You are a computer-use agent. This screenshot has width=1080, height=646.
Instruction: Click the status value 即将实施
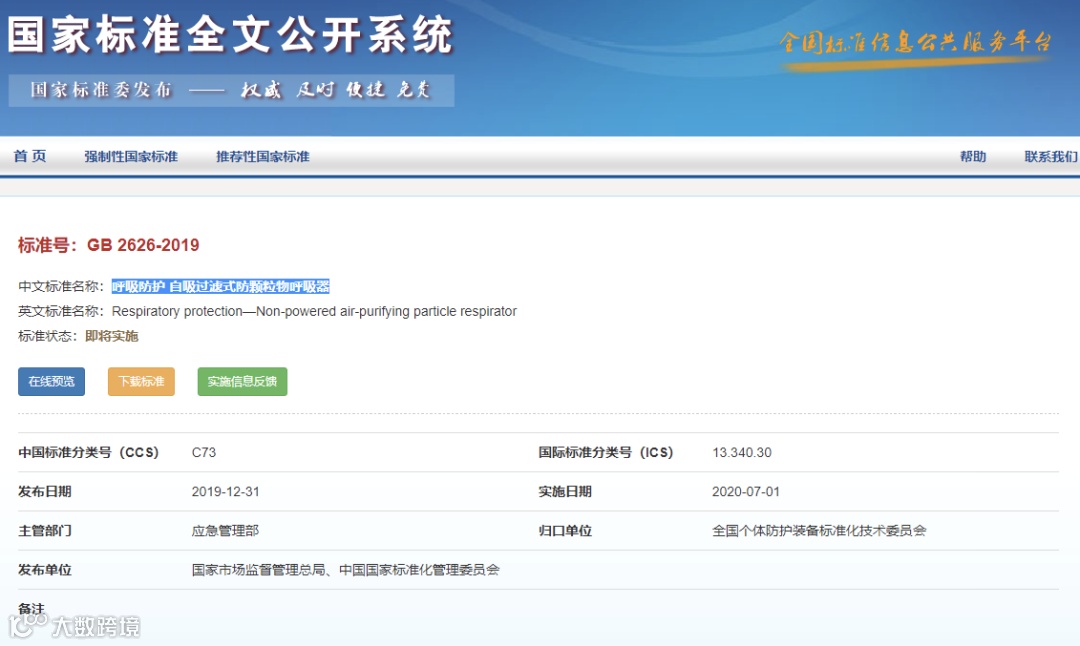point(112,336)
